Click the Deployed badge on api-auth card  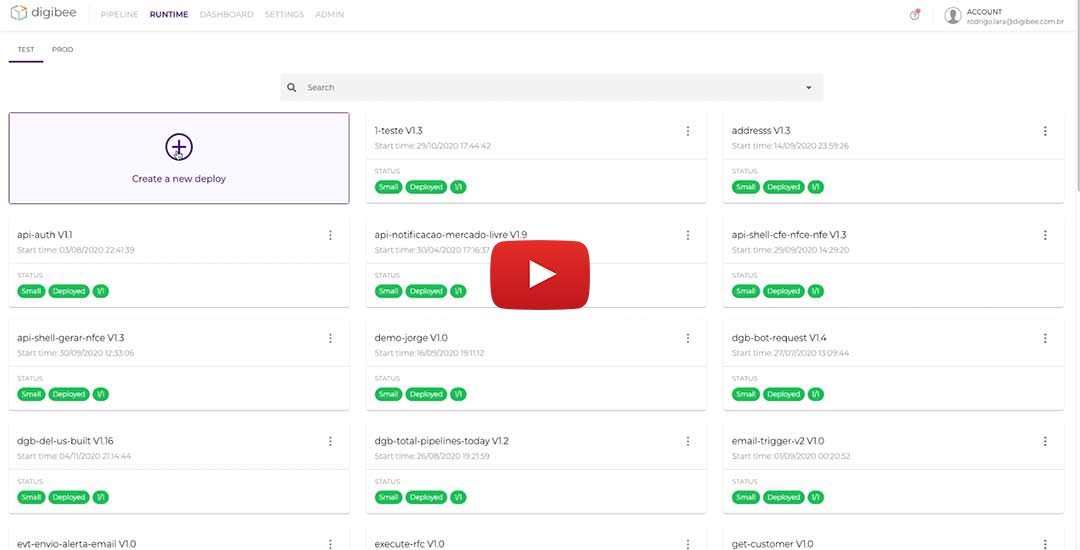69,291
